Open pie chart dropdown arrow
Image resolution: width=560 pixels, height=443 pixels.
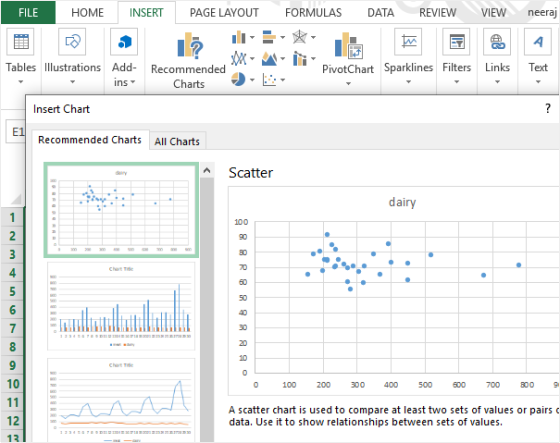[252, 80]
